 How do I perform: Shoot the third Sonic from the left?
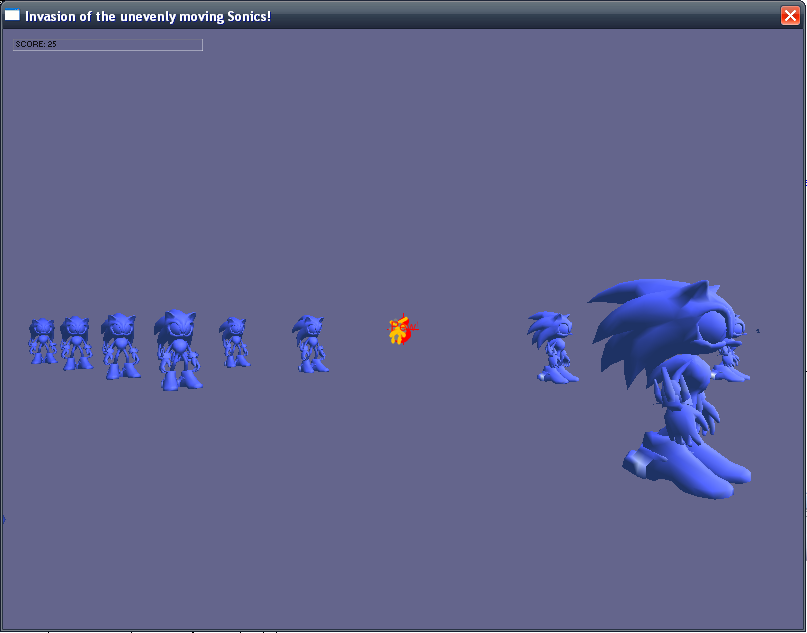pyautogui.click(x=120, y=346)
